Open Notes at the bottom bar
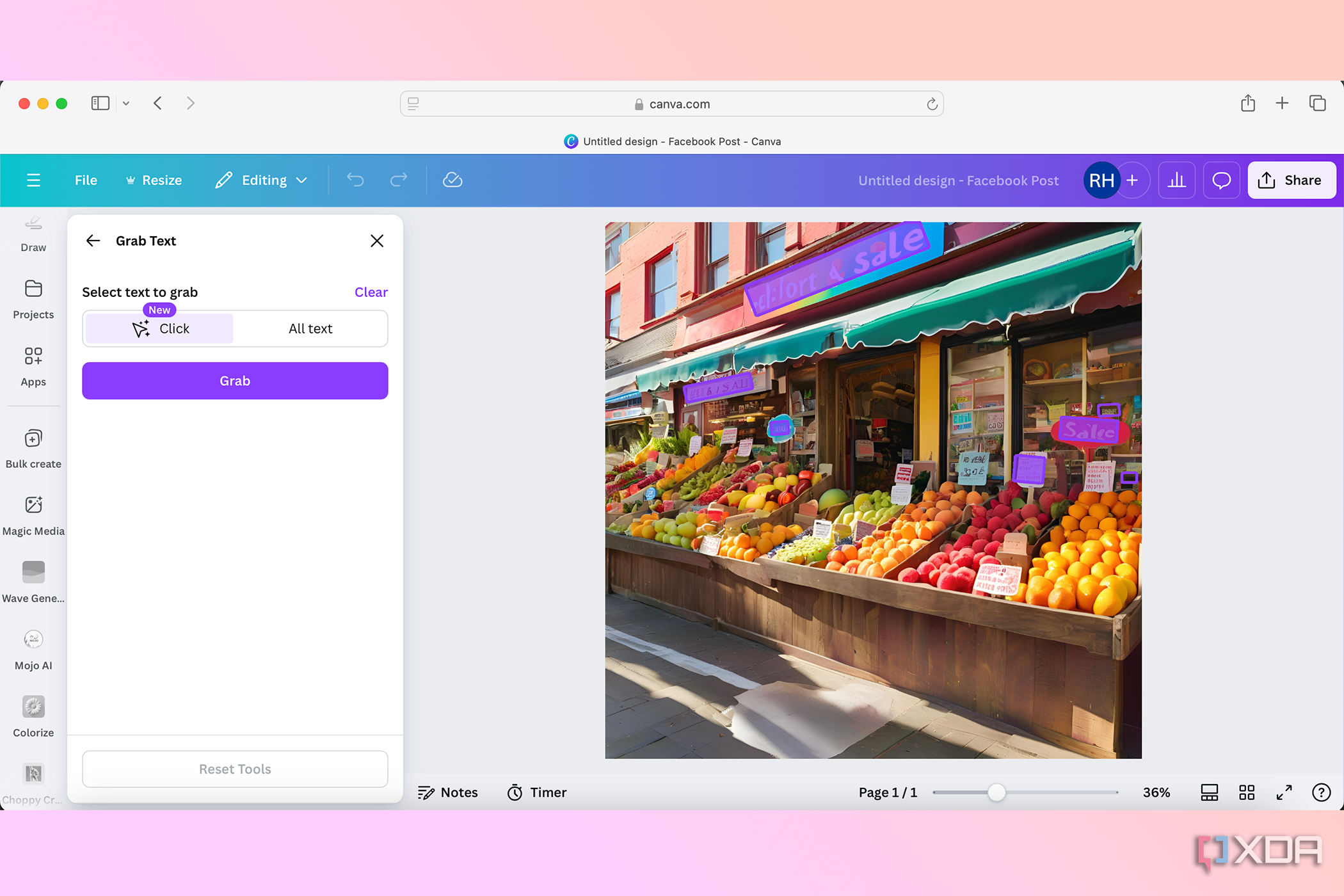 point(448,792)
